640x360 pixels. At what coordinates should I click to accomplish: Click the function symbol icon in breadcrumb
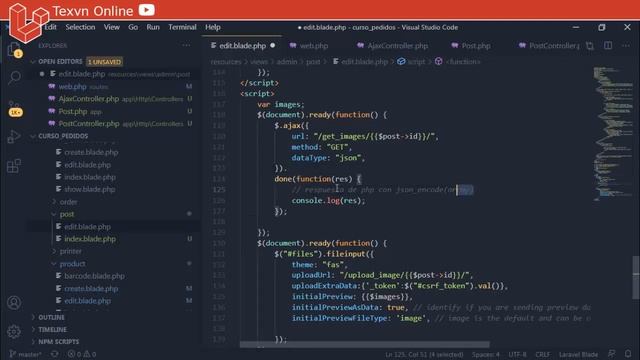pos(438,62)
